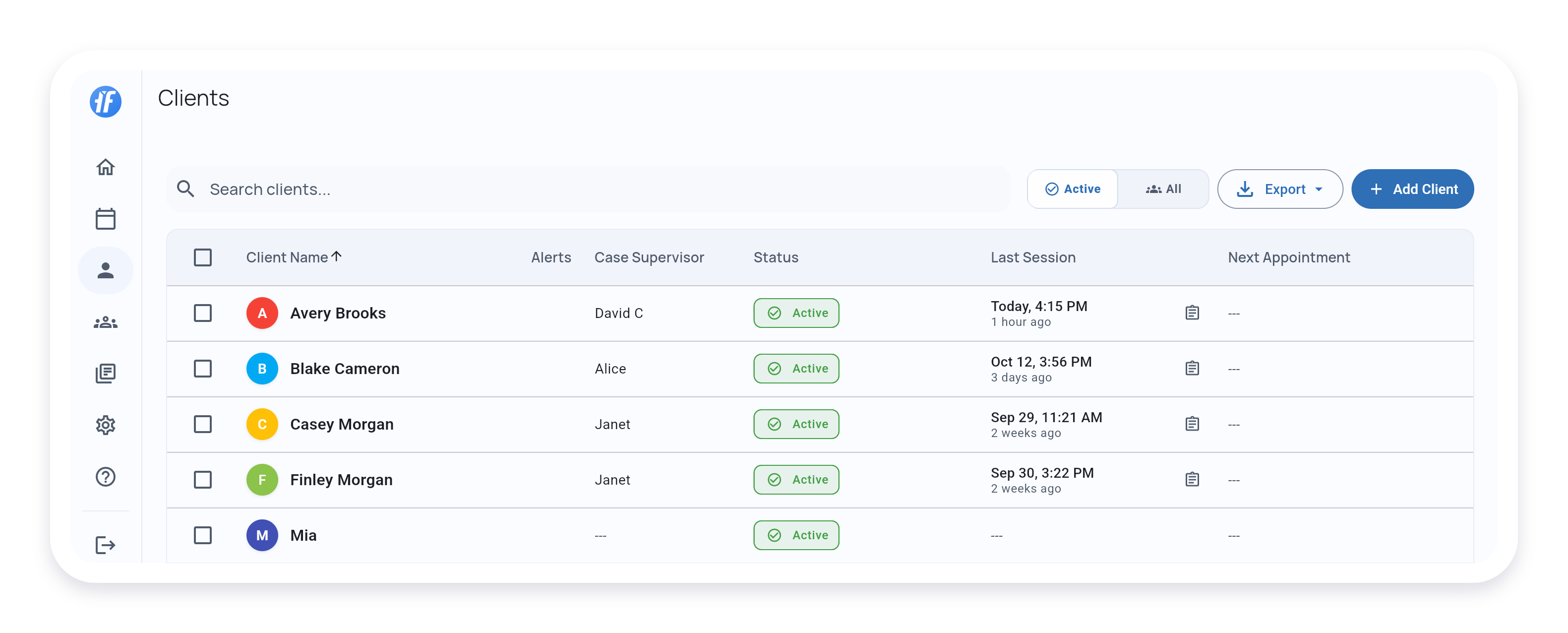Expand the Export dropdown
The width and height of the screenshot is (1568, 633).
(x=1279, y=190)
